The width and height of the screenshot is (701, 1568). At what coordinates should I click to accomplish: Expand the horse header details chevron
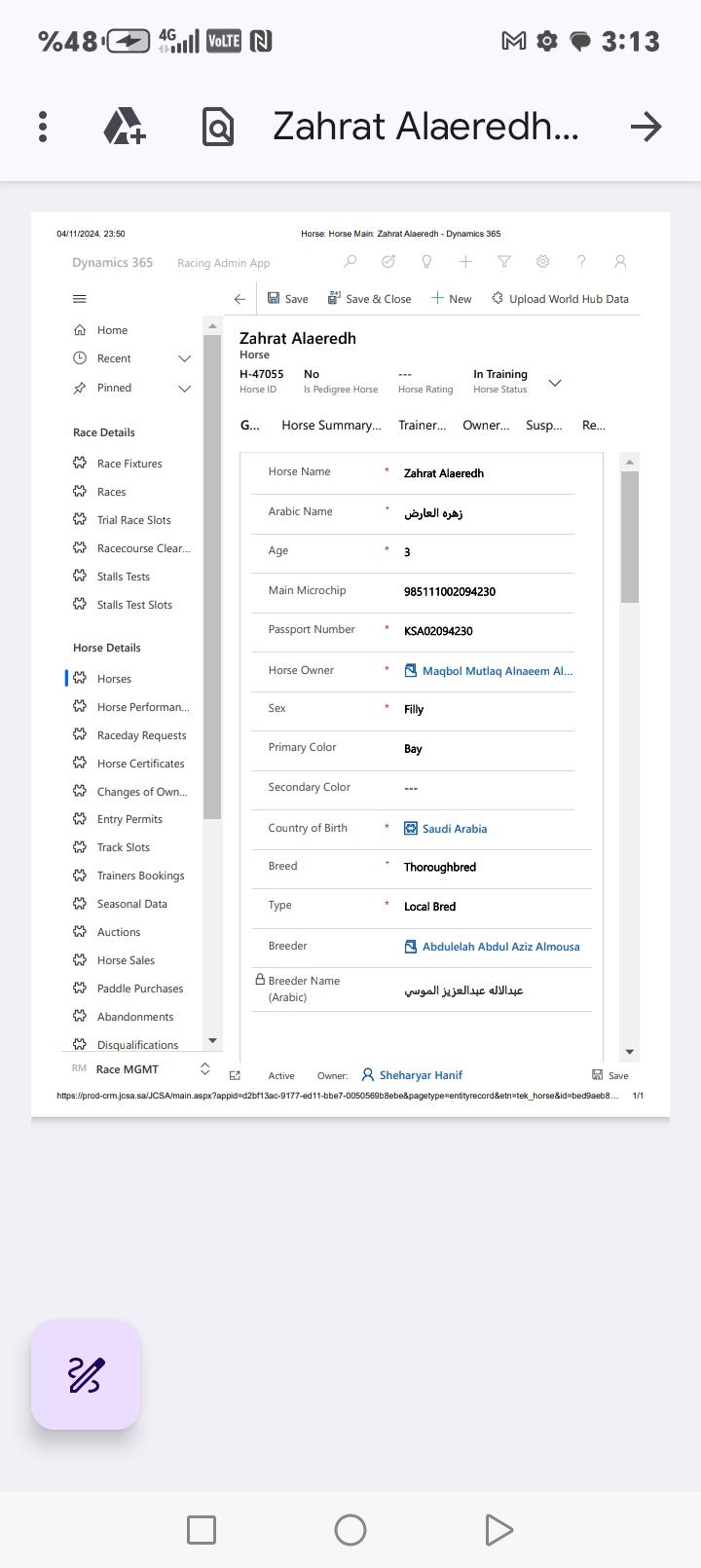pyautogui.click(x=555, y=383)
